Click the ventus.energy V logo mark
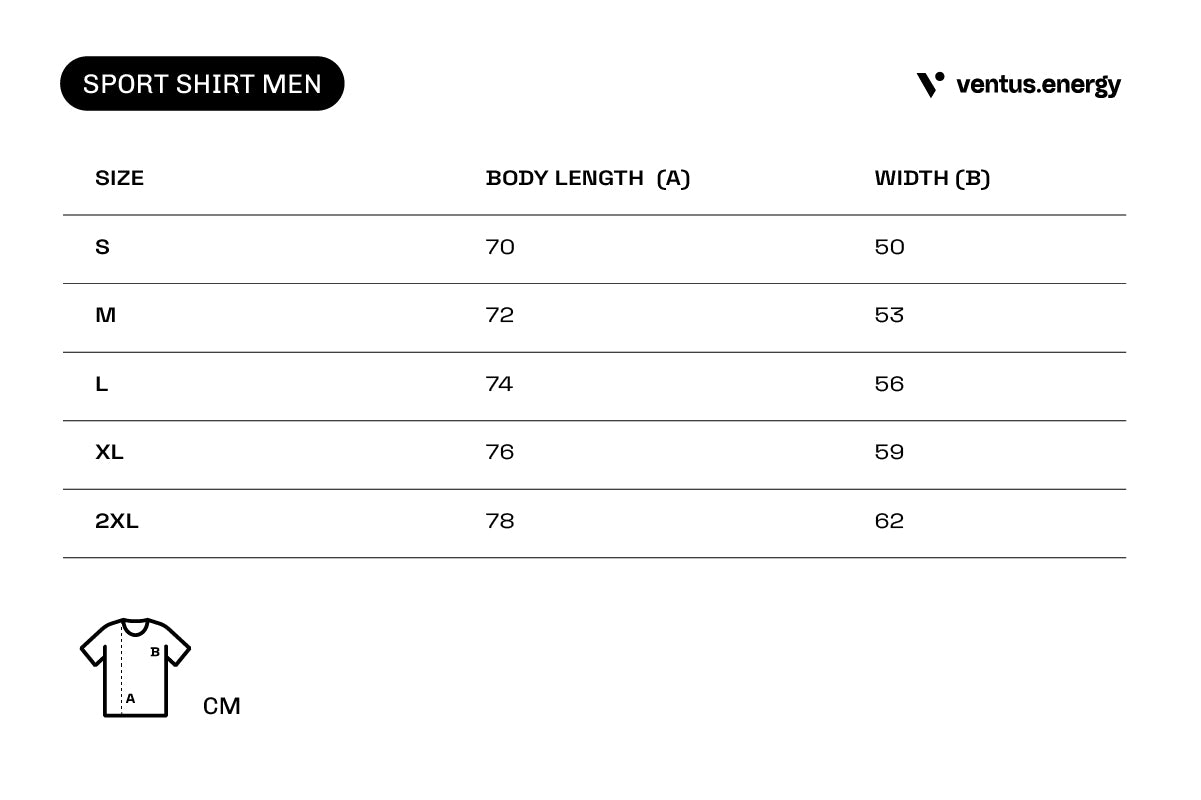 pyautogui.click(x=931, y=85)
